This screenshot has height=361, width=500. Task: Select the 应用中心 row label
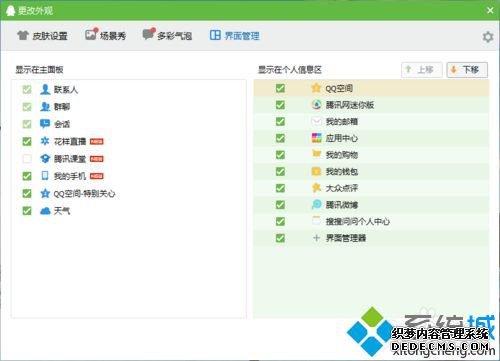pyautogui.click(x=342, y=138)
